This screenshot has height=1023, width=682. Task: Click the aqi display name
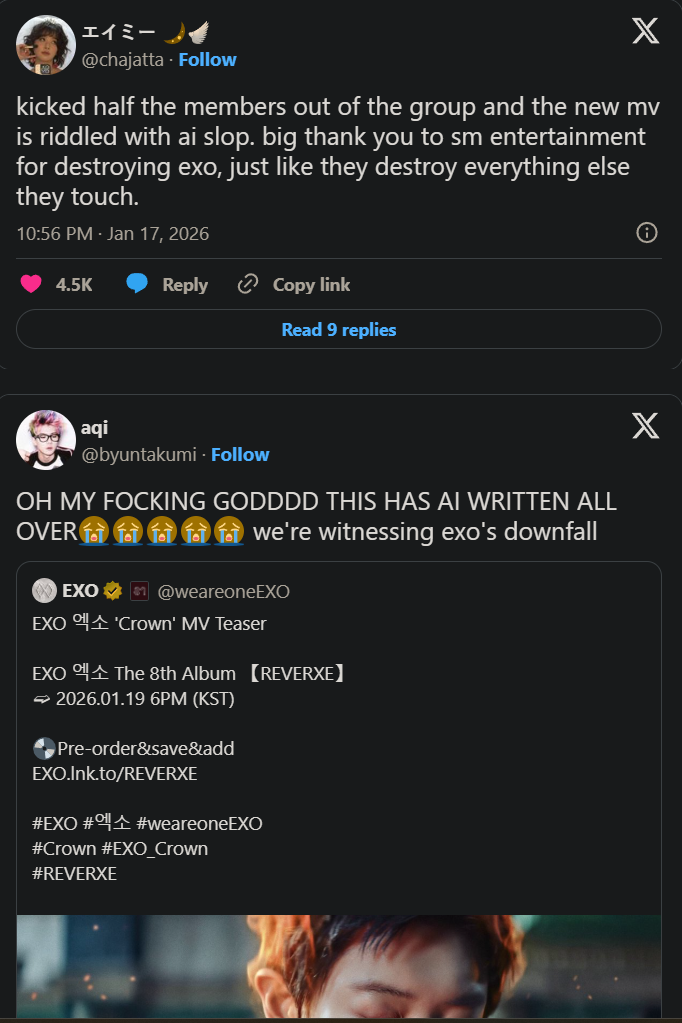click(x=94, y=428)
